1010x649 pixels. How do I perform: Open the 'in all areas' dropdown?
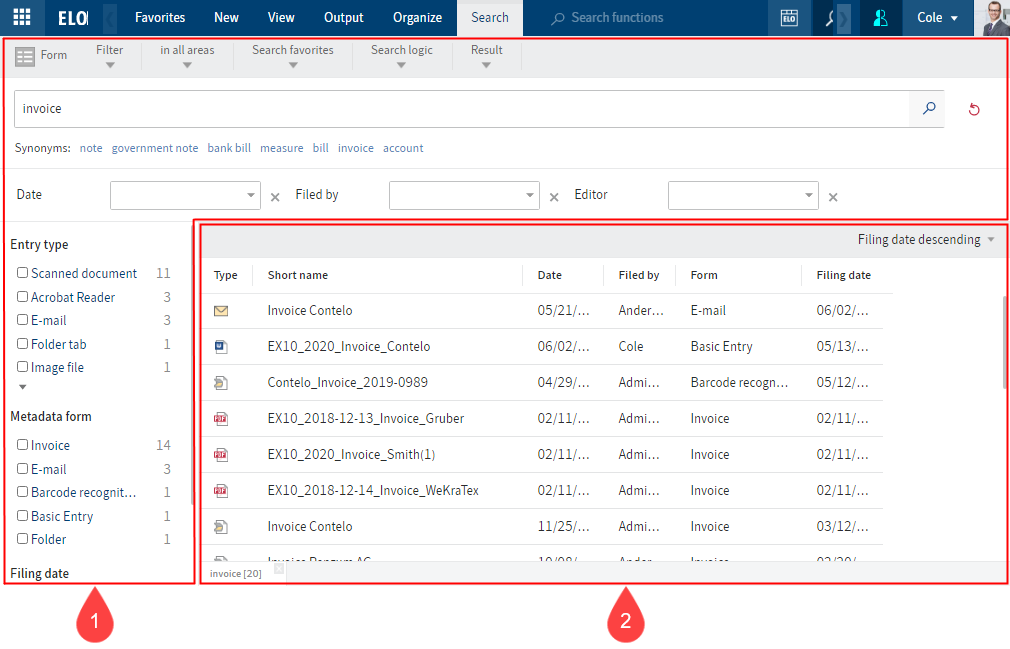pos(187,56)
